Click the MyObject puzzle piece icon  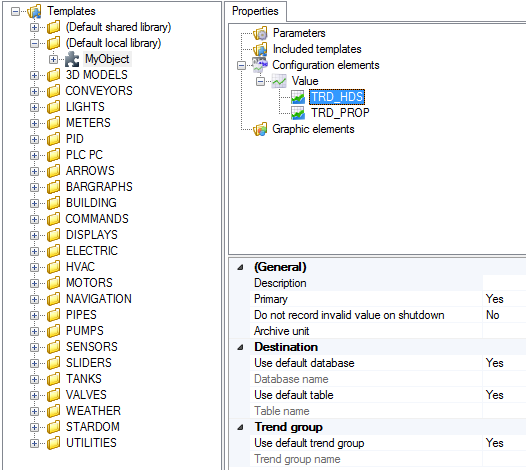click(72, 59)
